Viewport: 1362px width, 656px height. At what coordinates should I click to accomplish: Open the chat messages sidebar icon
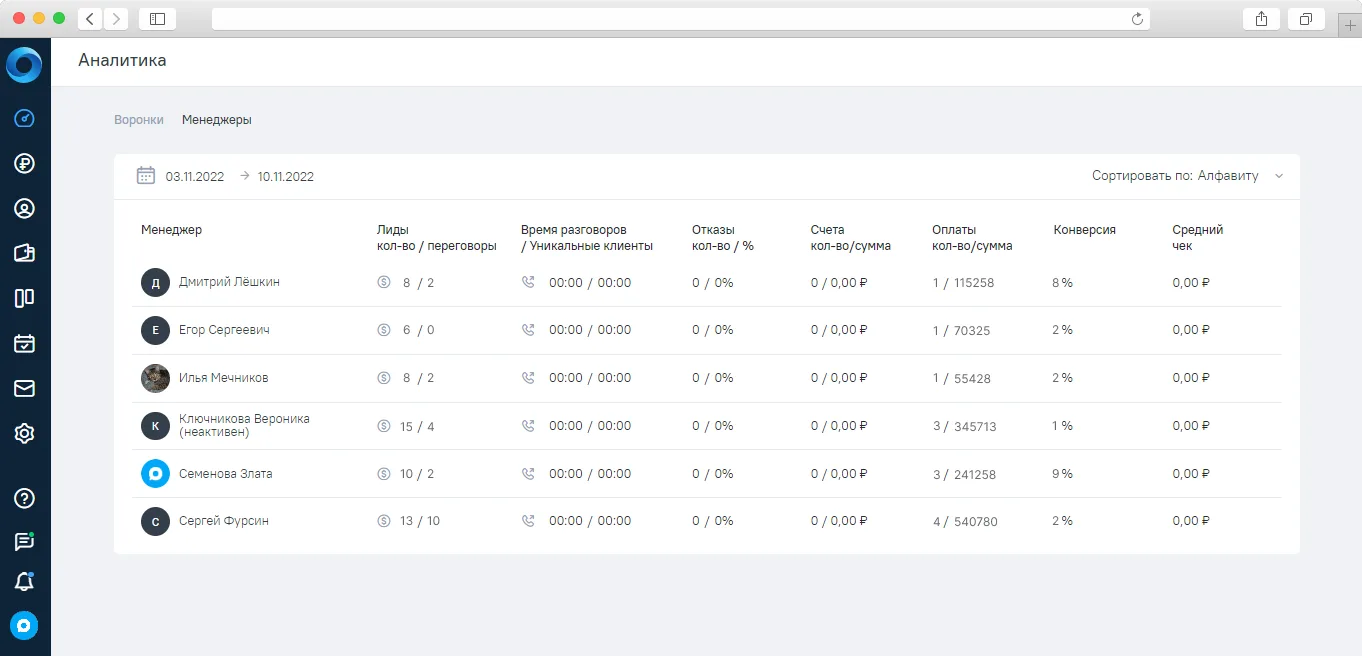(x=25, y=541)
